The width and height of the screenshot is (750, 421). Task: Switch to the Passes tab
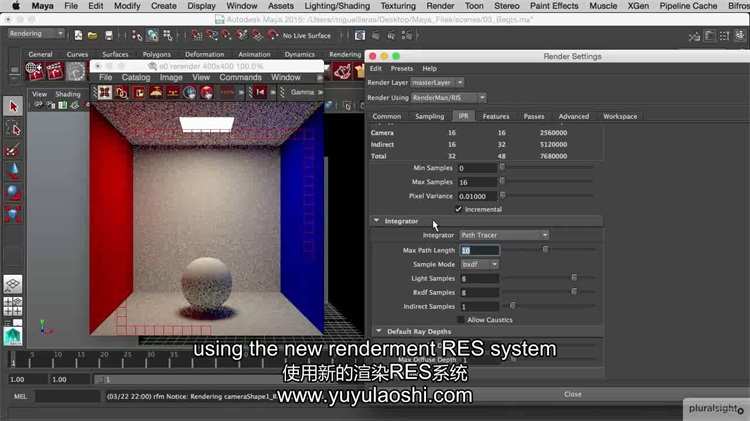[x=534, y=116]
